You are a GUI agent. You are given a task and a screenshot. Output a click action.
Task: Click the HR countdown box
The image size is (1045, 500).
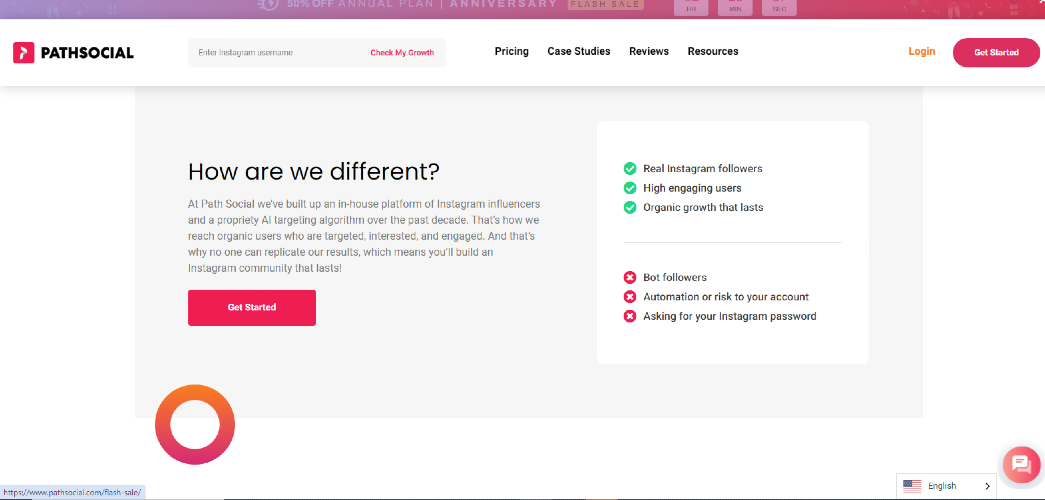(x=691, y=7)
